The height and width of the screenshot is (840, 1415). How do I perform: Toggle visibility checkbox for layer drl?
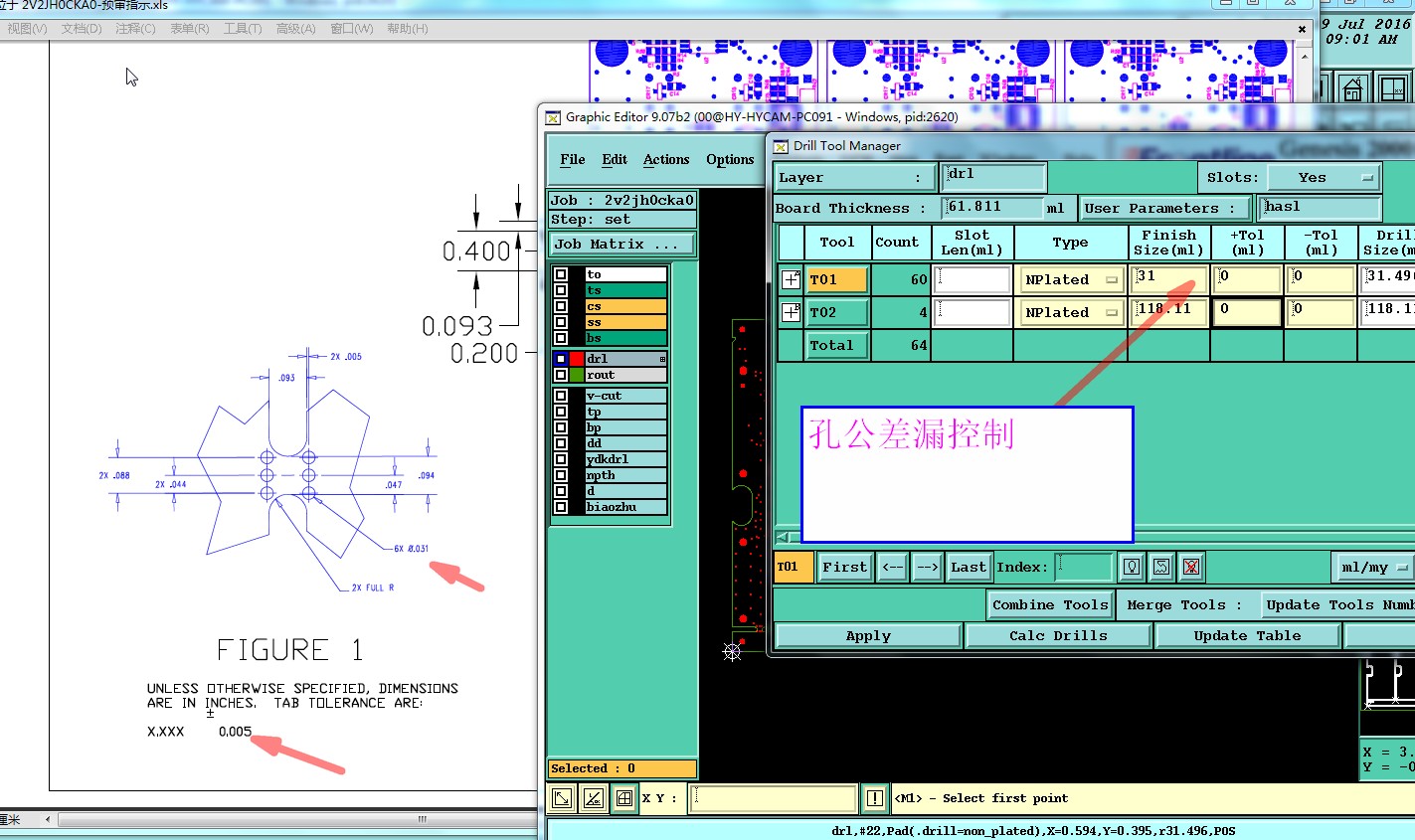tap(561, 359)
